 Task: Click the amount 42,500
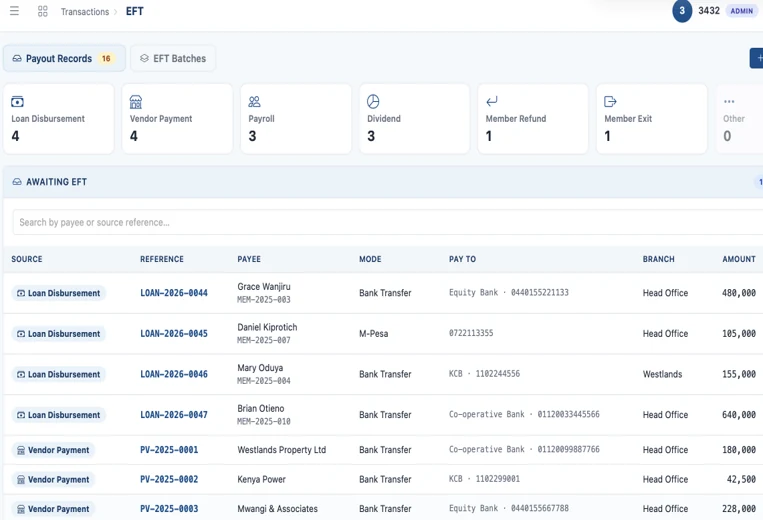pos(741,479)
